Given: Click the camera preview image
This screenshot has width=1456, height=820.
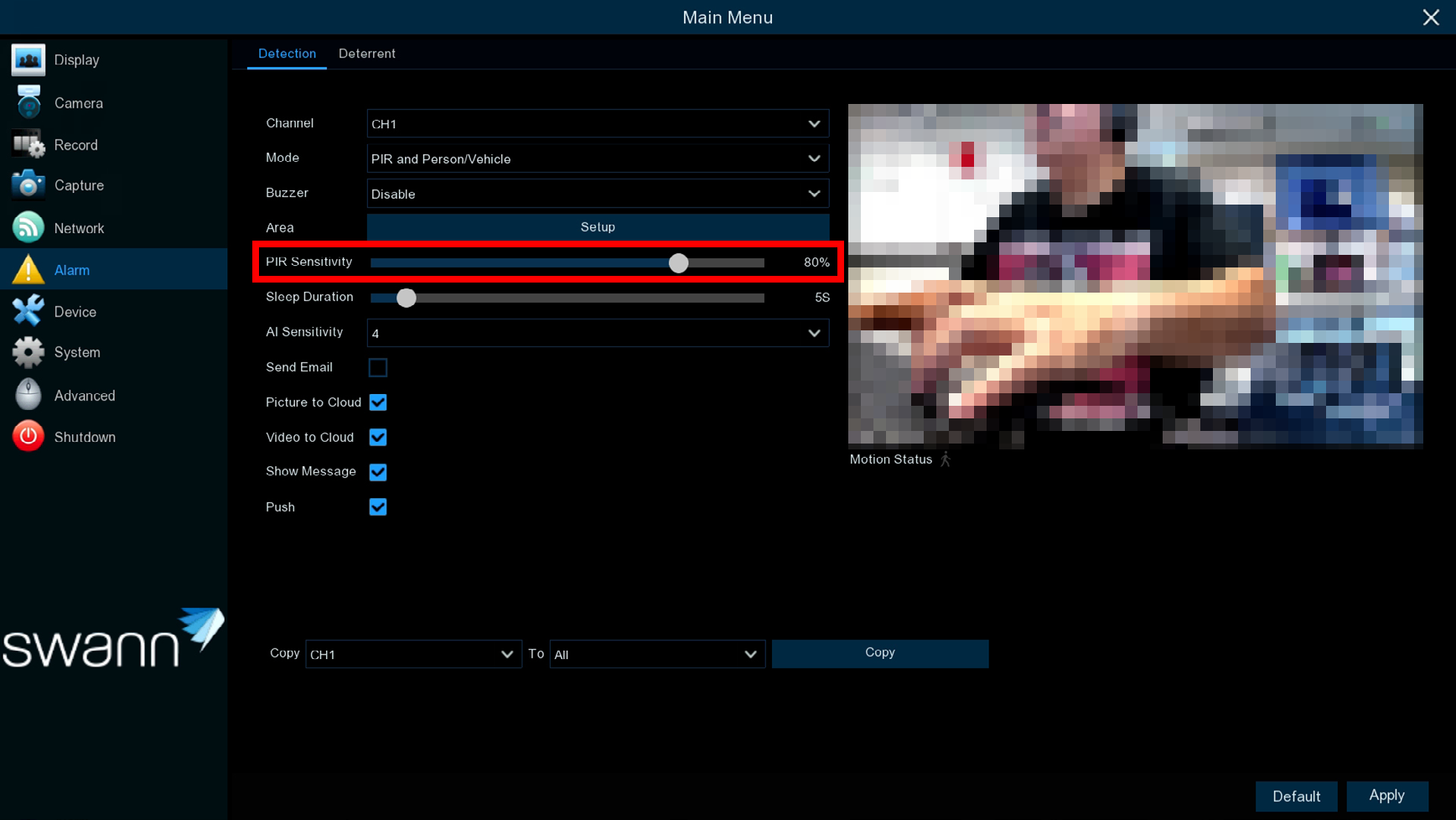Looking at the screenshot, I should pos(1135,275).
